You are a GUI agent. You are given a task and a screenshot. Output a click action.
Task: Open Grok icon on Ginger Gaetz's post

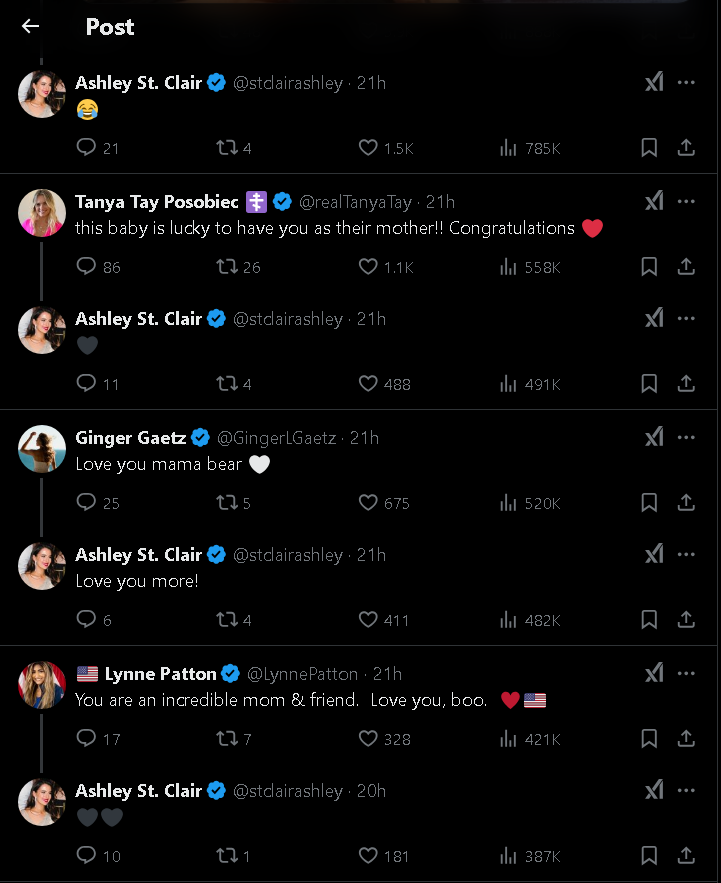point(654,437)
